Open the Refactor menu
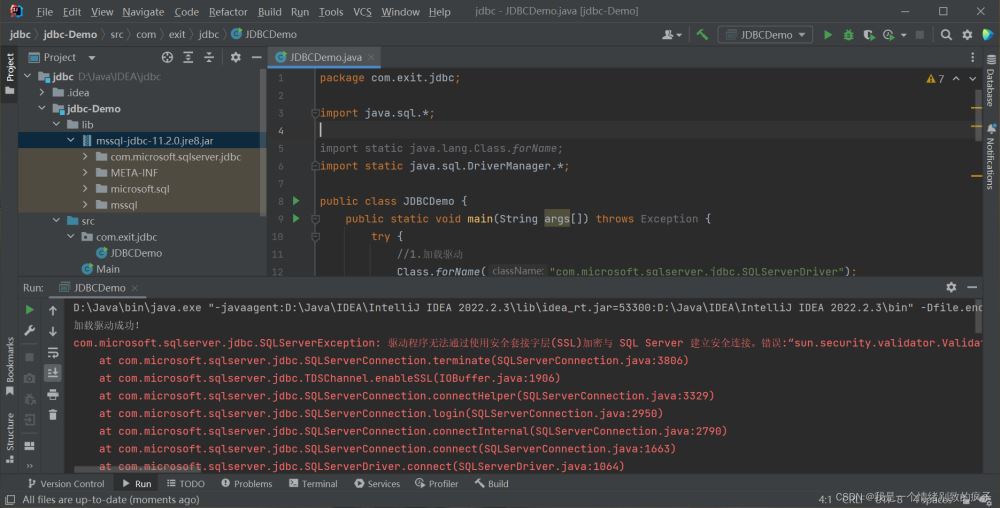Viewport: 1000px width, 508px height. [228, 12]
